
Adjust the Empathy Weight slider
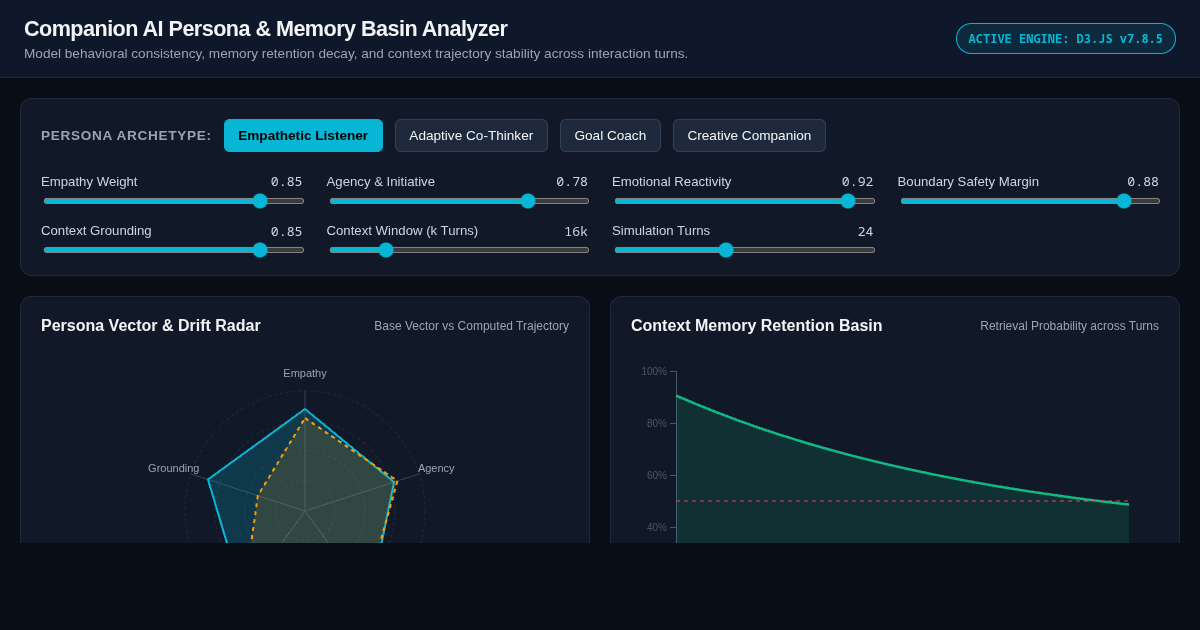pos(174,201)
